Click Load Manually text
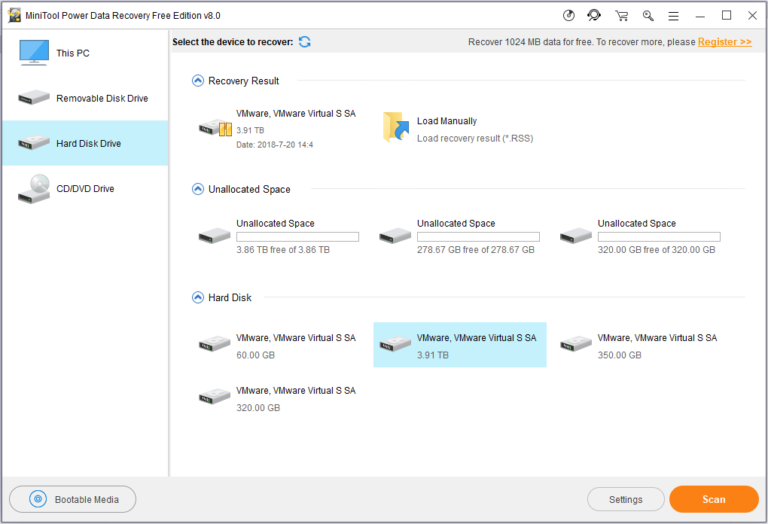Screen dimensions: 768x524 tap(447, 121)
